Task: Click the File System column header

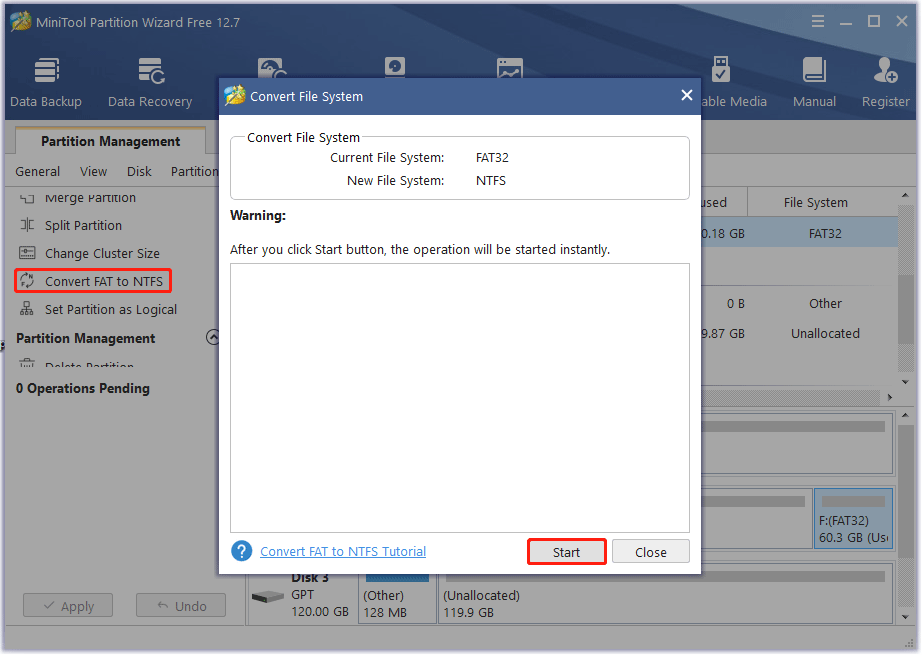Action: click(x=816, y=202)
